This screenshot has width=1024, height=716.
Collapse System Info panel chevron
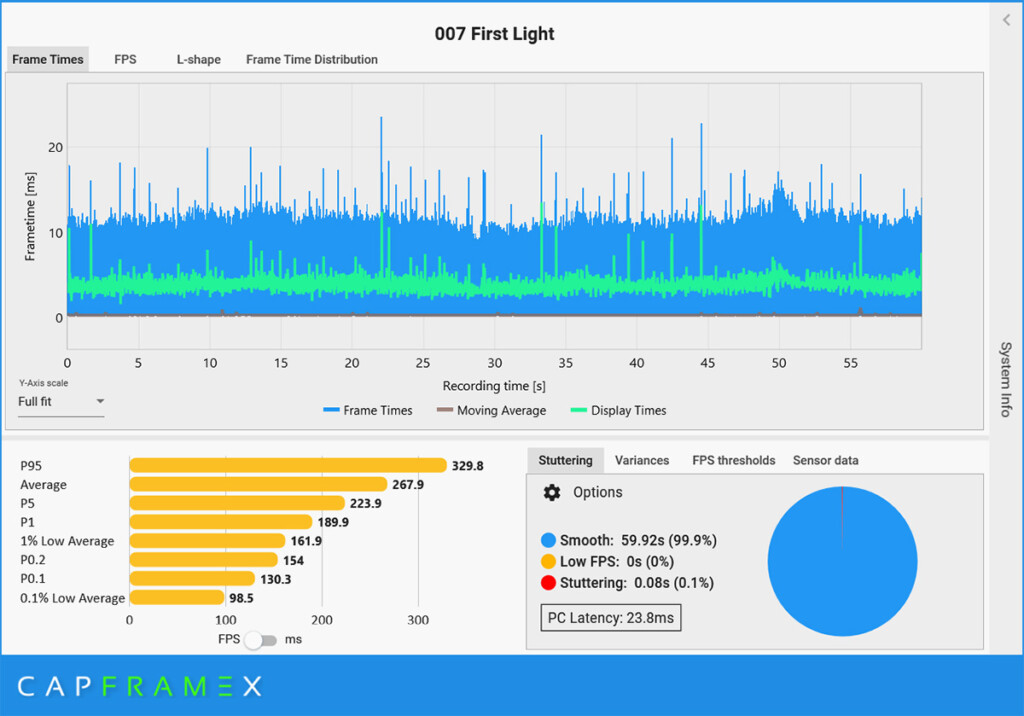click(1006, 20)
